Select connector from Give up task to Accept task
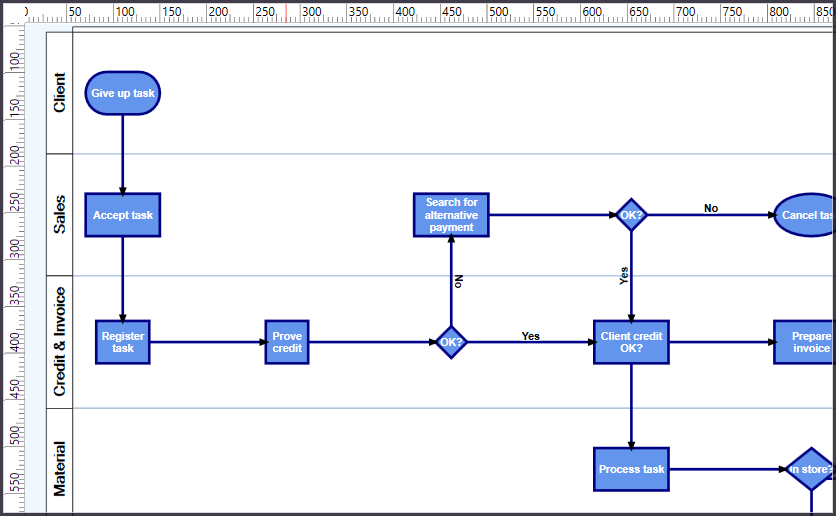 (123, 155)
